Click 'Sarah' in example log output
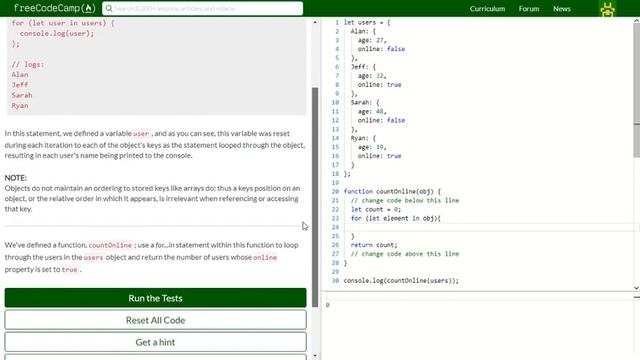The image size is (640, 360). (22, 95)
